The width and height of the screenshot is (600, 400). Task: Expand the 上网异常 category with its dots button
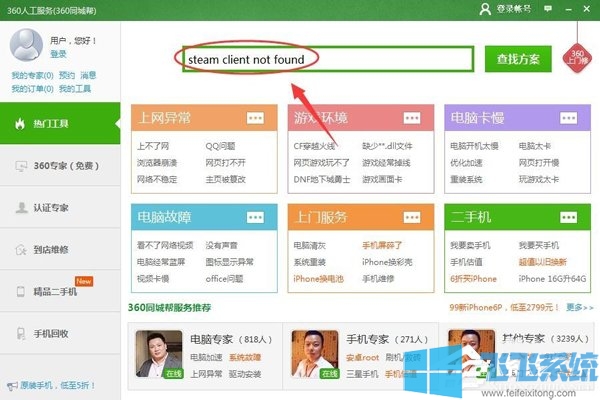click(x=255, y=118)
